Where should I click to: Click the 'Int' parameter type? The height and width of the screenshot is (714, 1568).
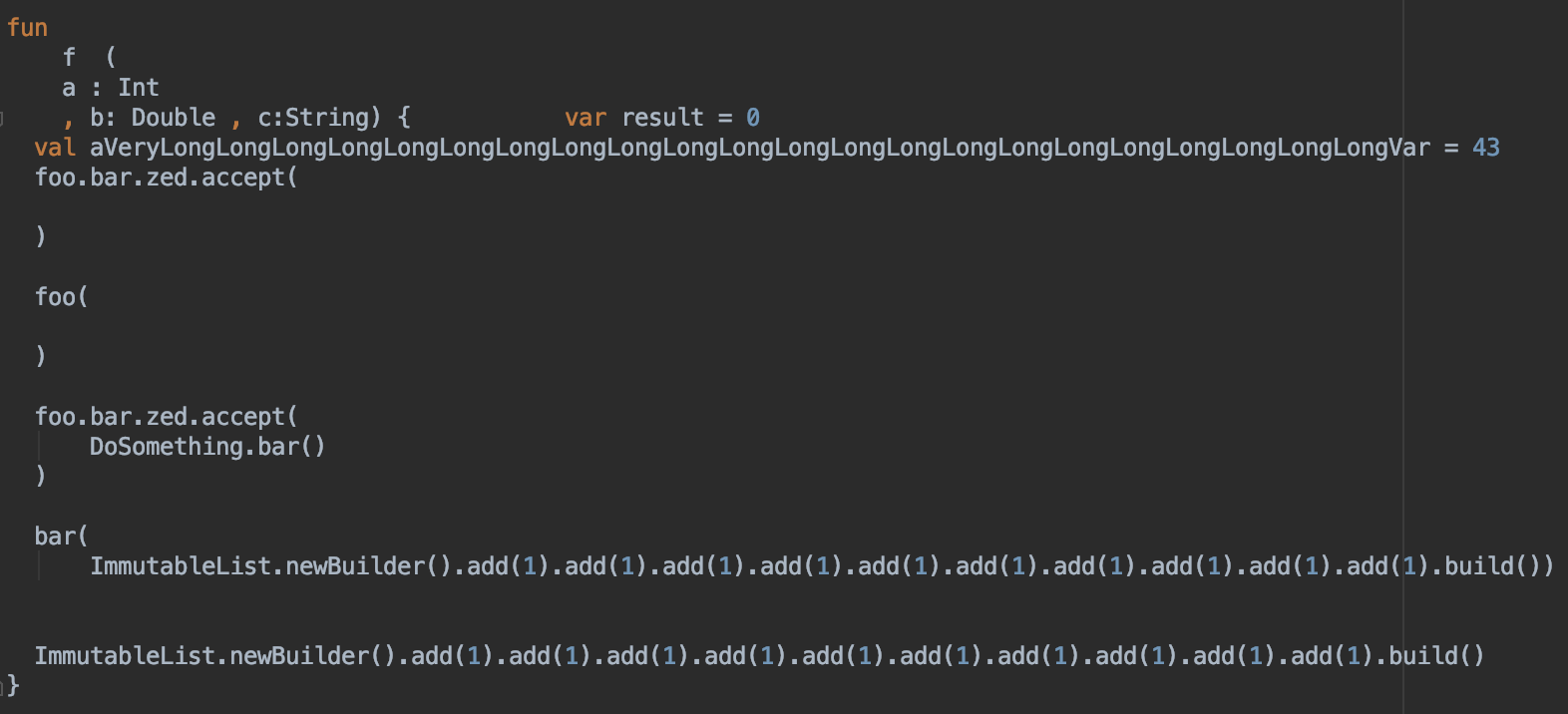pos(139,88)
